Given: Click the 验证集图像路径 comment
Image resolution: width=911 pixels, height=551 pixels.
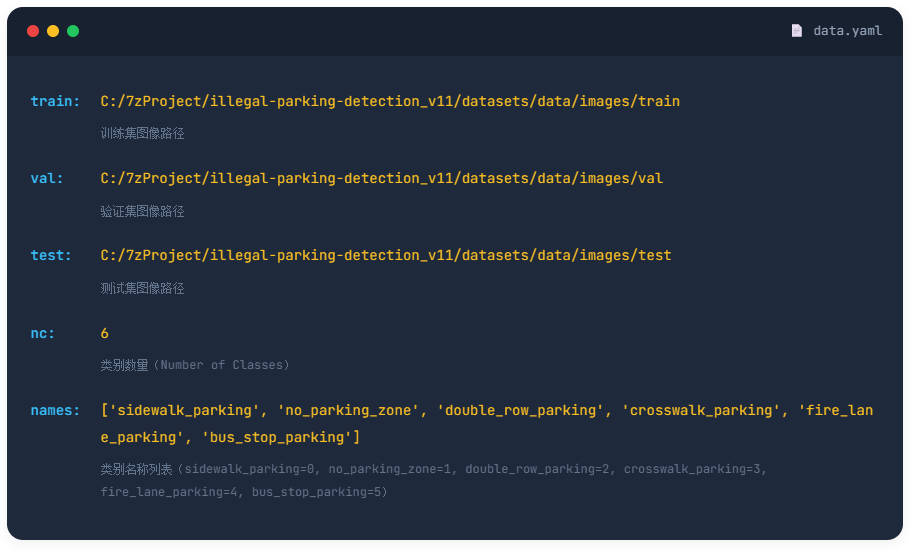Looking at the screenshot, I should click(x=142, y=211).
